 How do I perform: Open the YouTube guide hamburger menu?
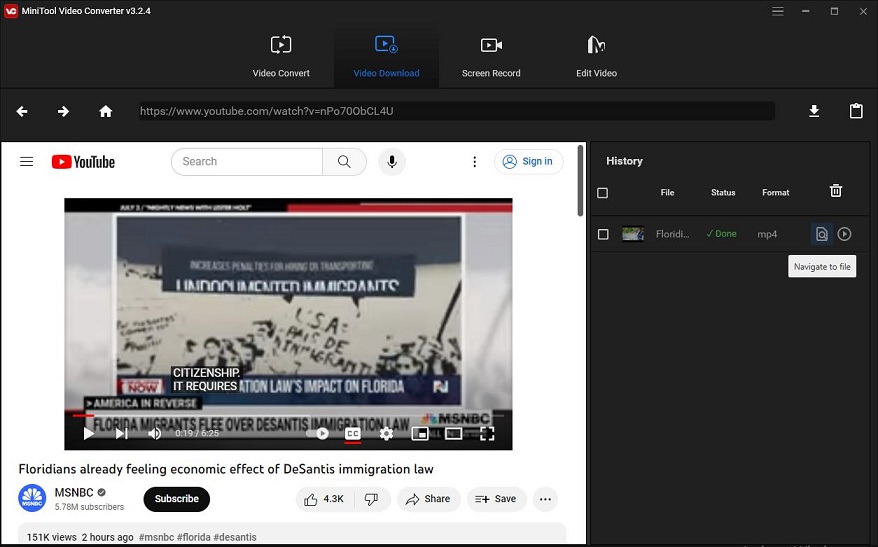pos(26,162)
